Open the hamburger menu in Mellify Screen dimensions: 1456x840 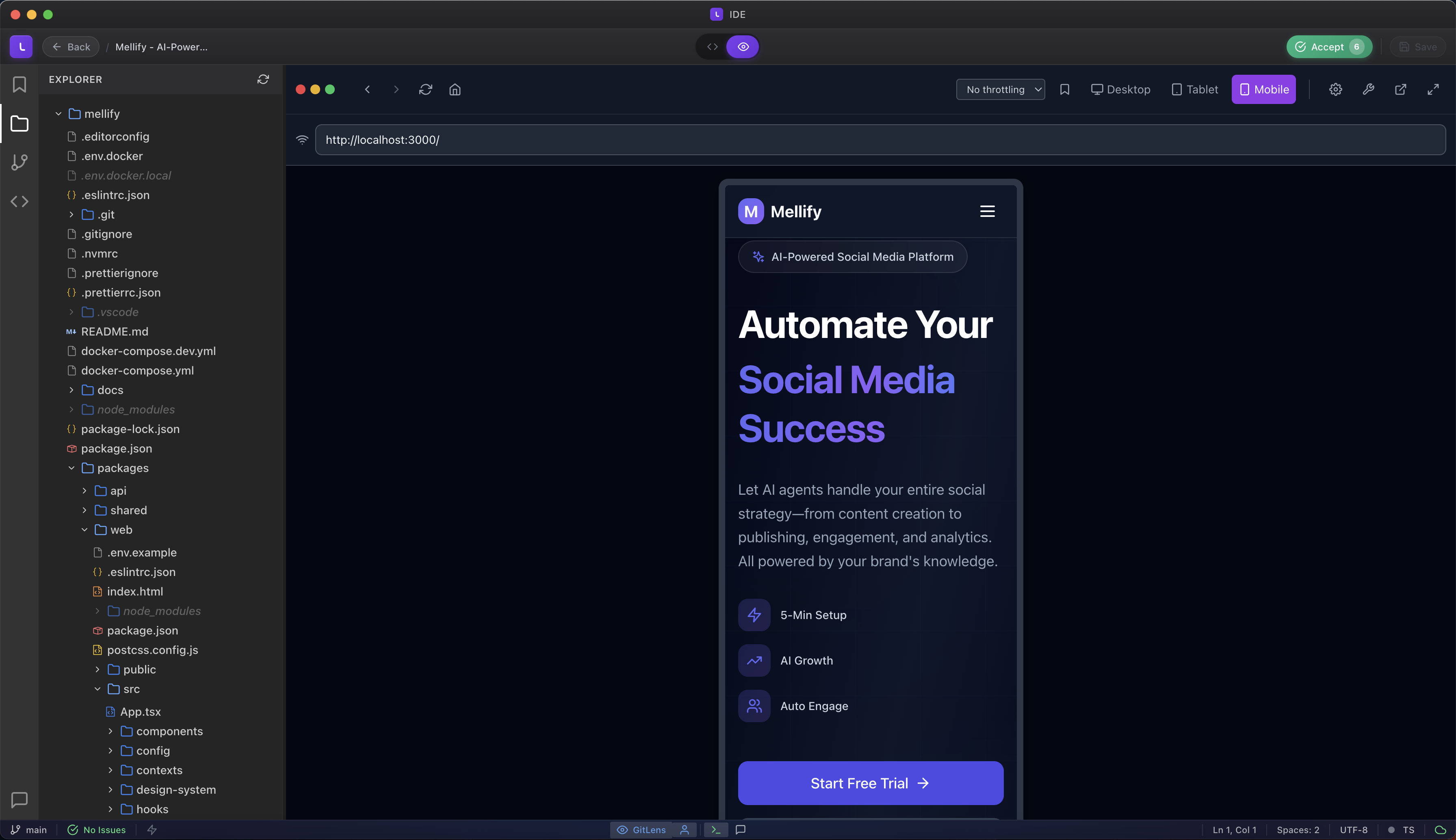[x=987, y=211]
